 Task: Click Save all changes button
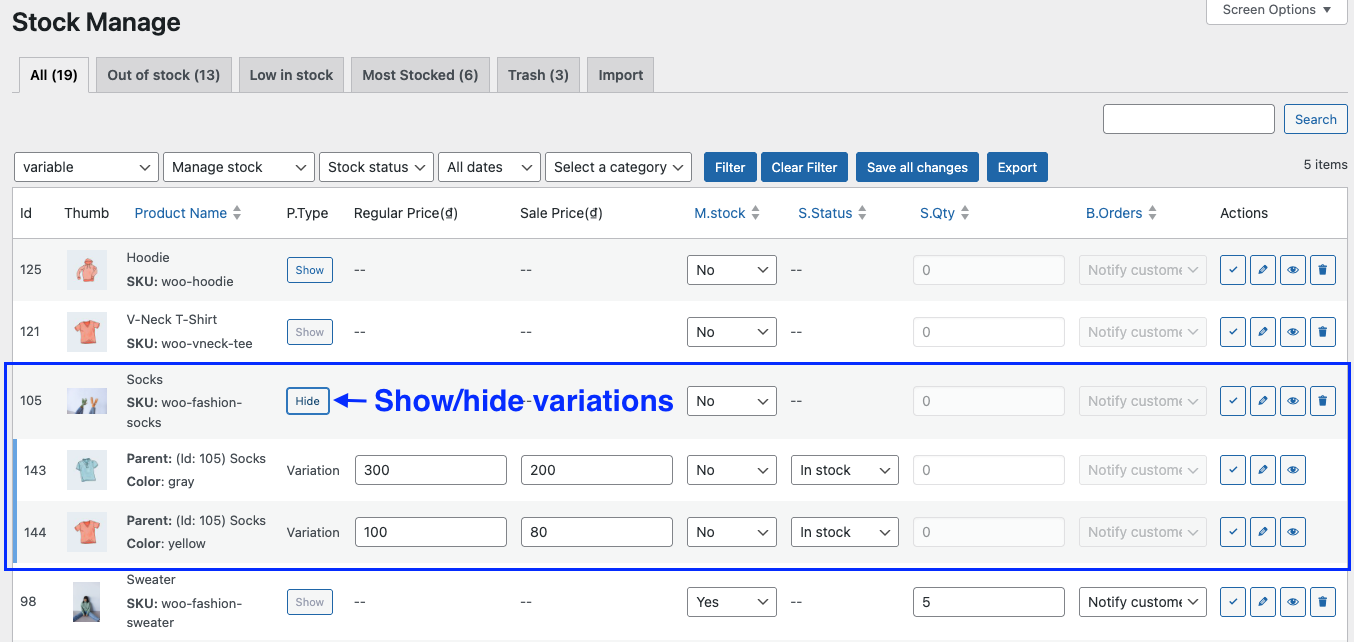tap(917, 167)
